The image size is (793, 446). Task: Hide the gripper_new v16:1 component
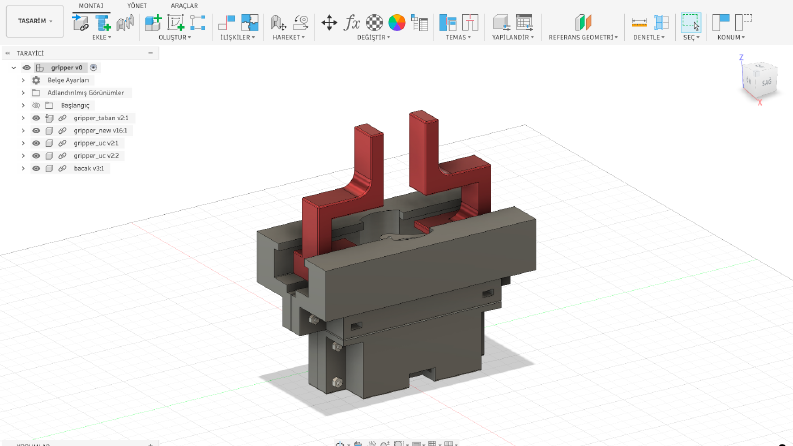36,130
